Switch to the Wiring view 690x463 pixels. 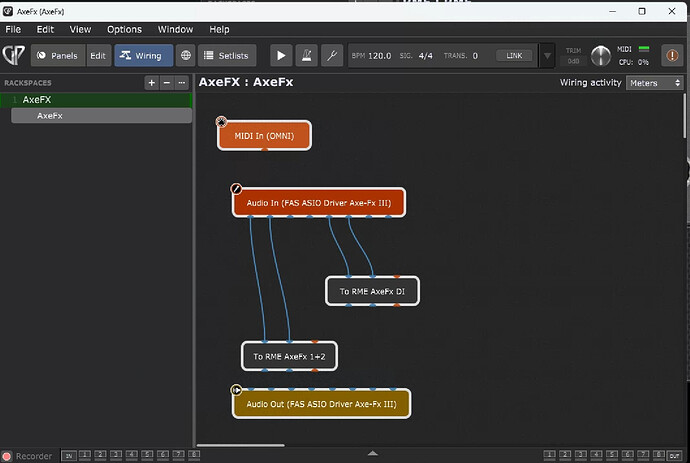point(143,55)
